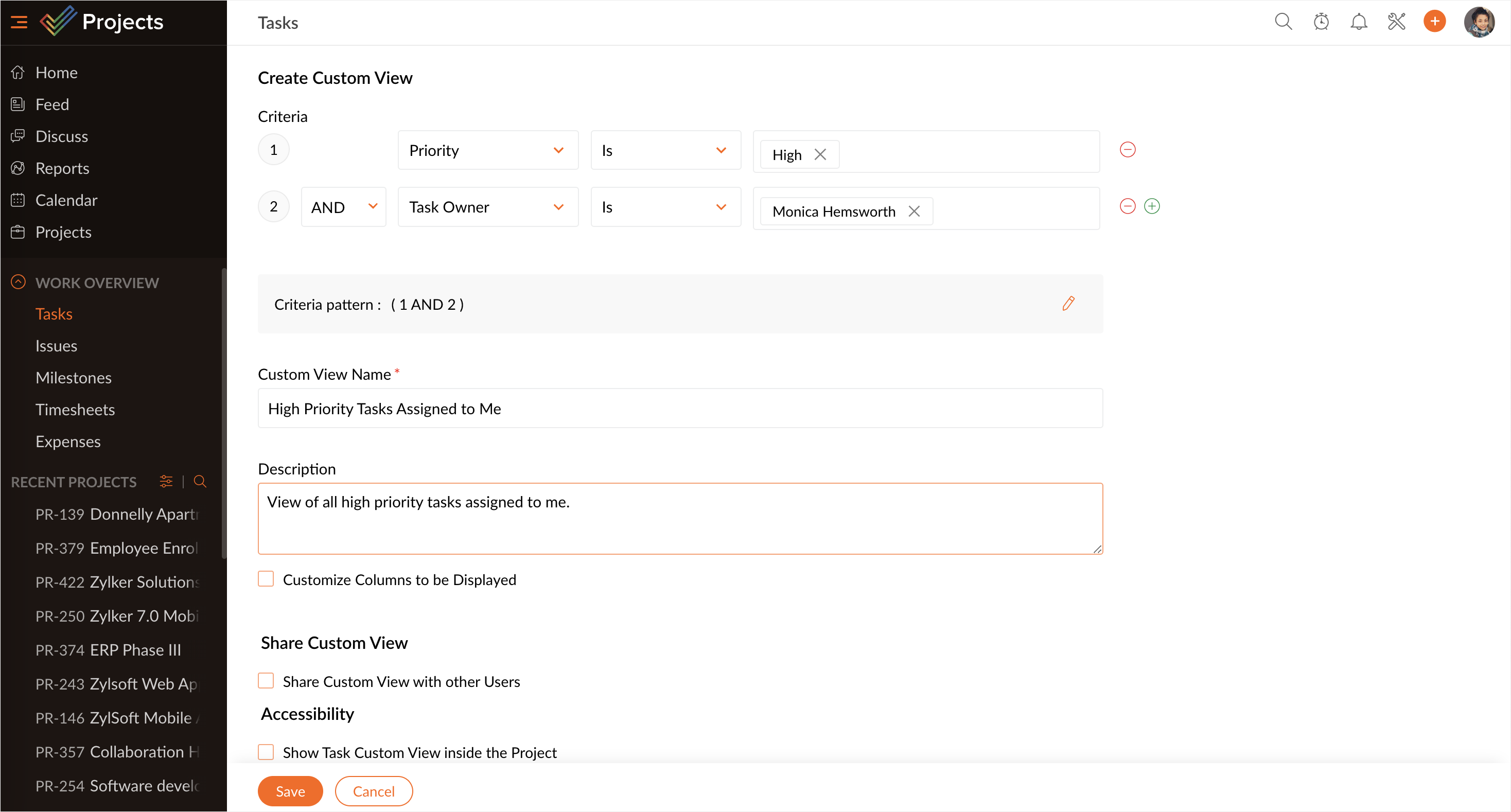The height and width of the screenshot is (812, 1511).
Task: Expand the Task Owner field dropdown
Action: [487, 207]
